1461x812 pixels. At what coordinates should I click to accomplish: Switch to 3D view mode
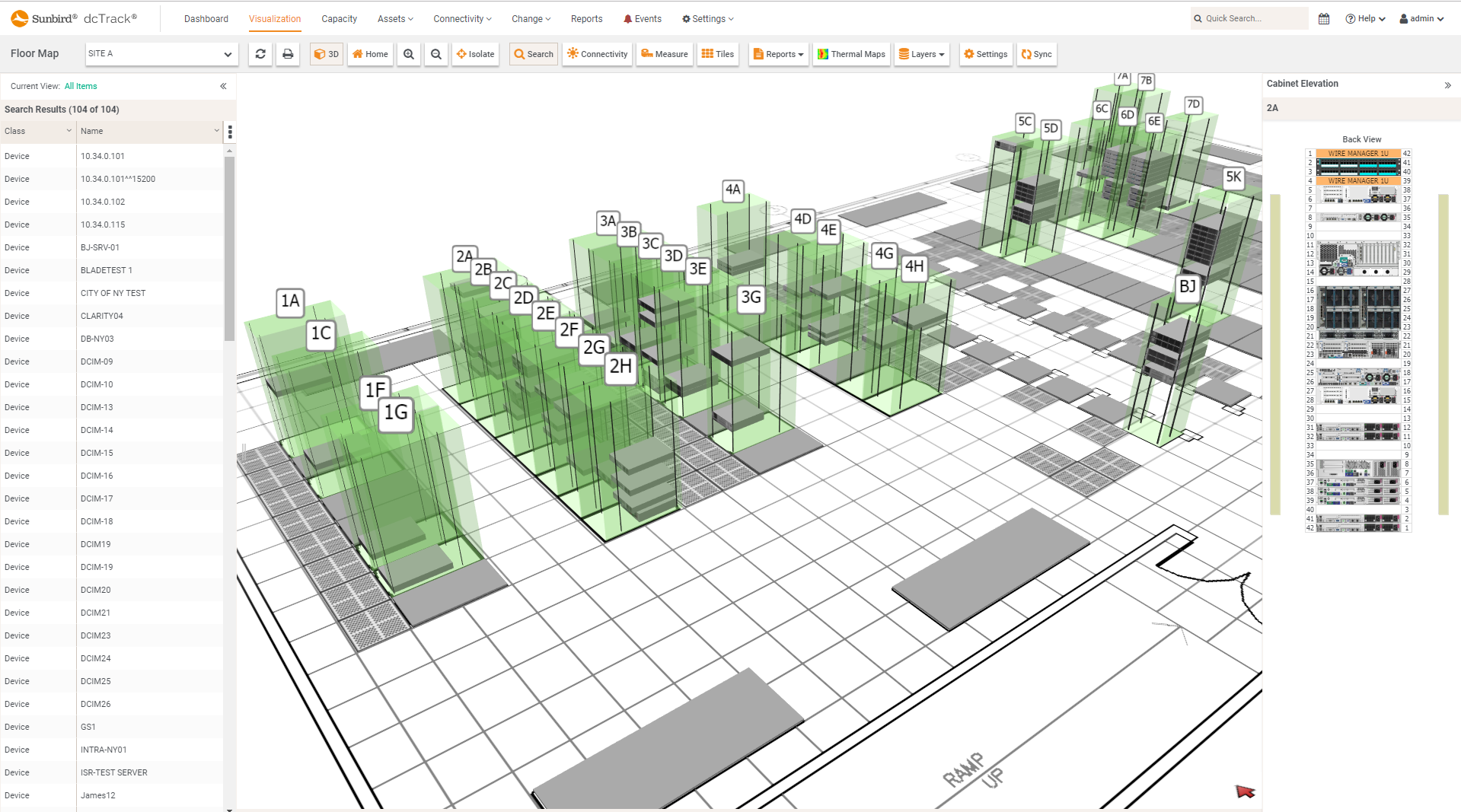[326, 54]
